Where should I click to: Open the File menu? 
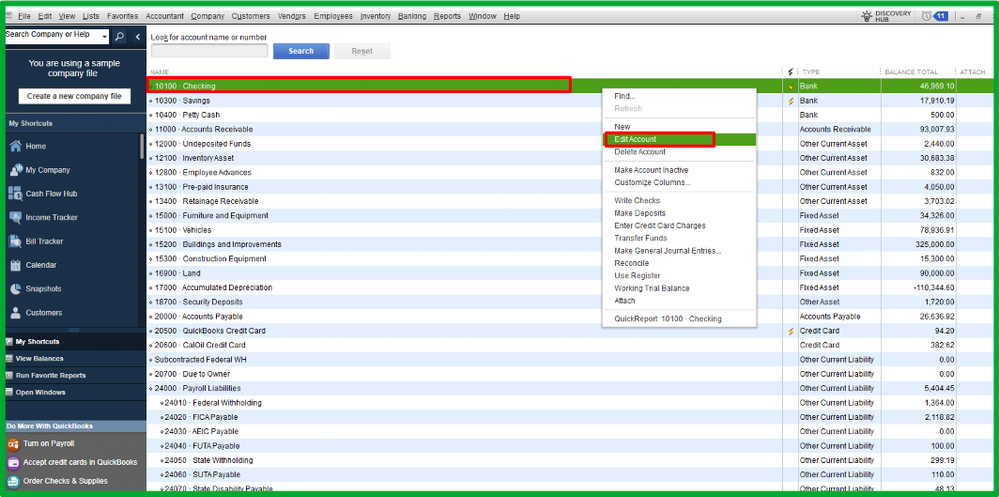click(x=24, y=16)
